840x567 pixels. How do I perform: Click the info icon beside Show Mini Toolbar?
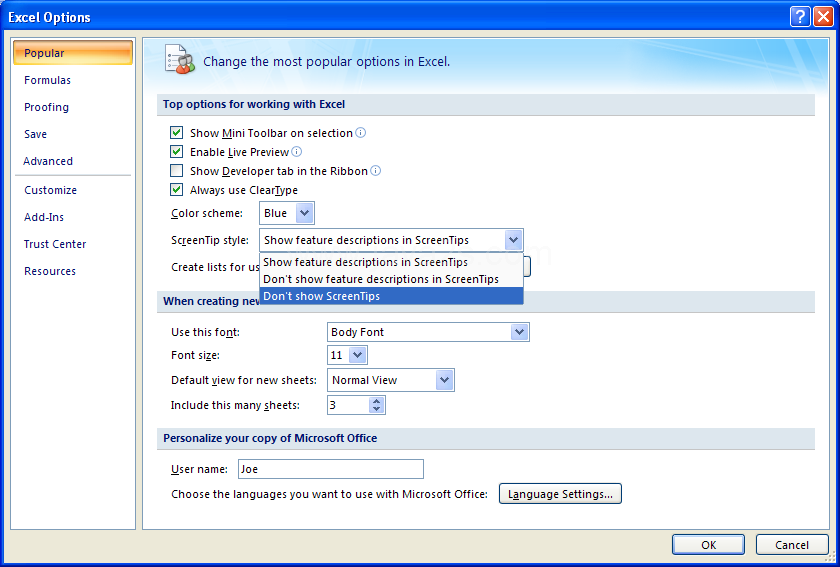[x=361, y=132]
